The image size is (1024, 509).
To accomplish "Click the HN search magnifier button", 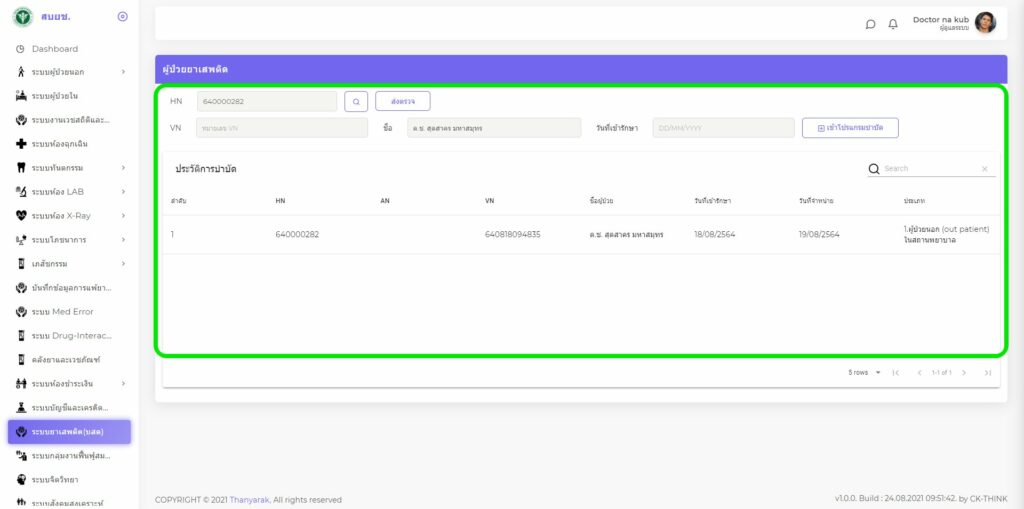I will tap(356, 101).
